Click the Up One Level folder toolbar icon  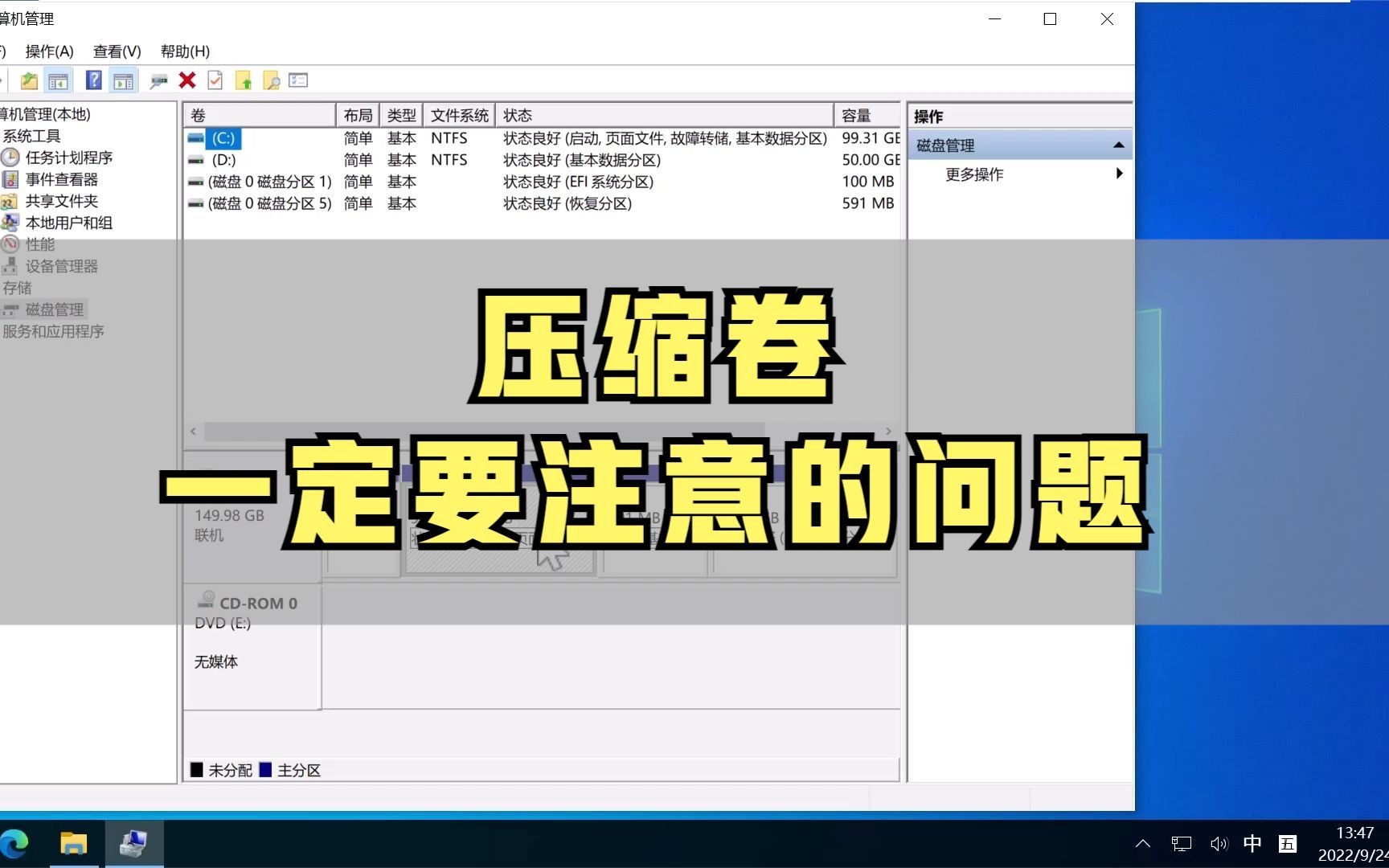pos(29,80)
